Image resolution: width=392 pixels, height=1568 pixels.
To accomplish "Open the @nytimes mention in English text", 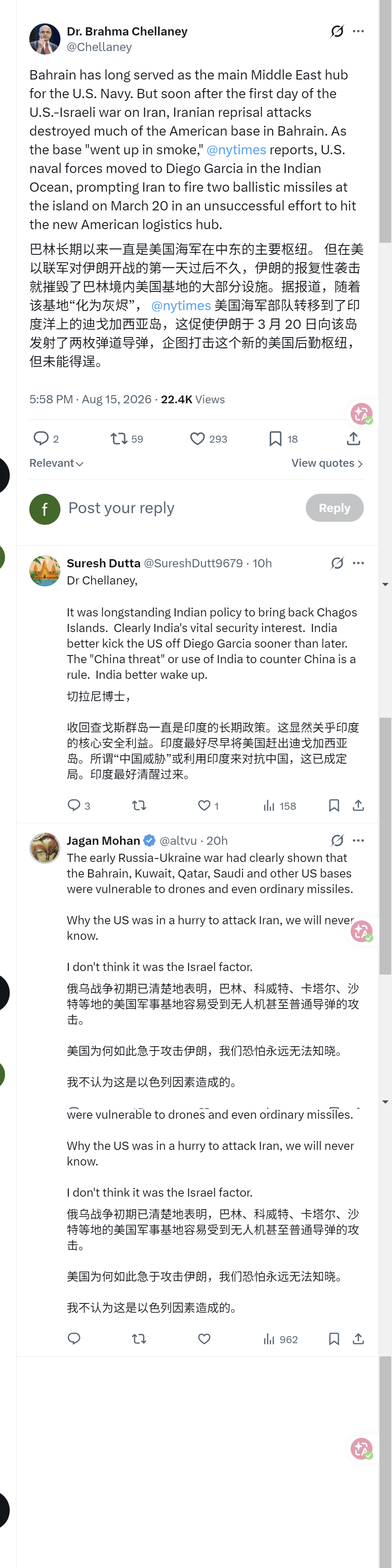I will [x=236, y=150].
